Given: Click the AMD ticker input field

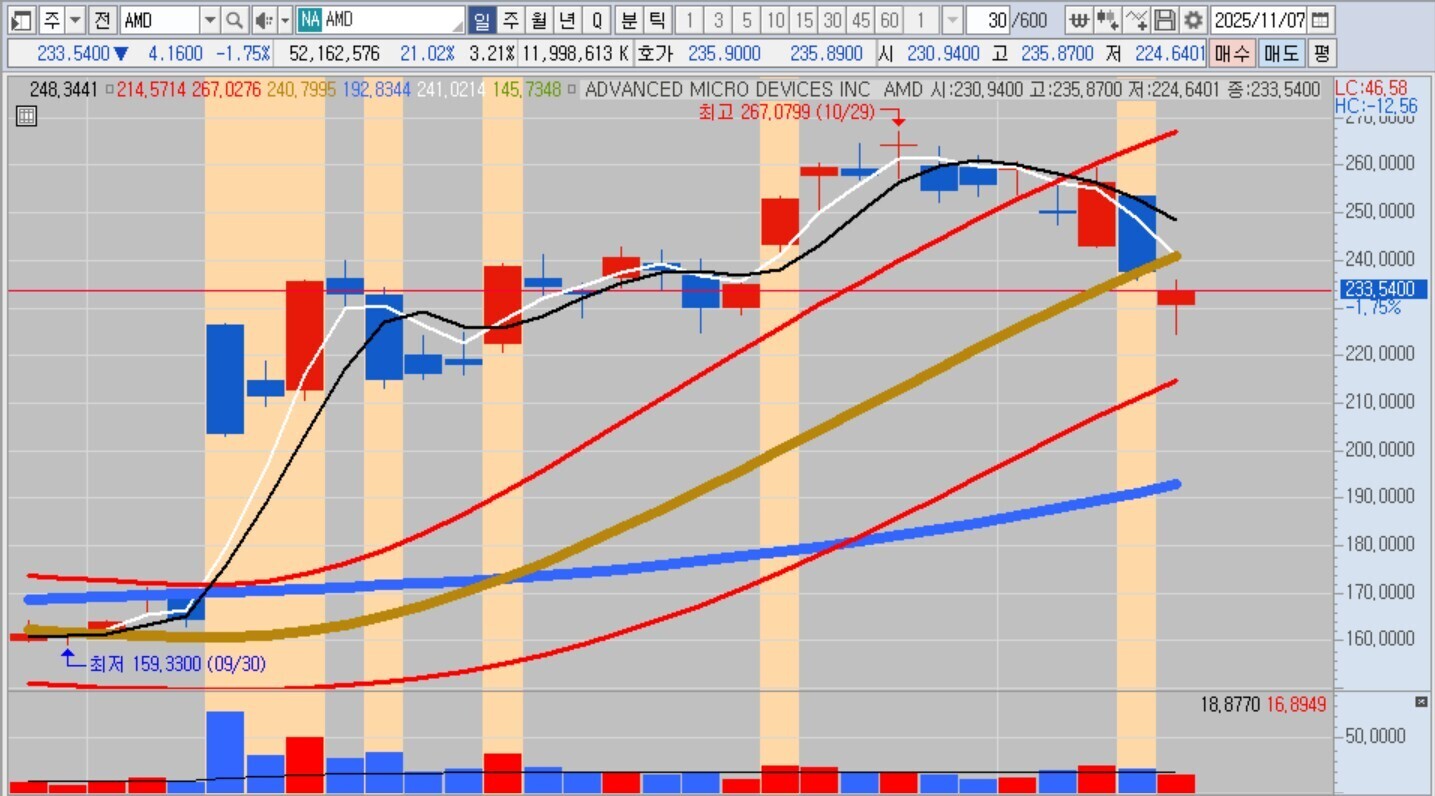Looking at the screenshot, I should 160,19.
